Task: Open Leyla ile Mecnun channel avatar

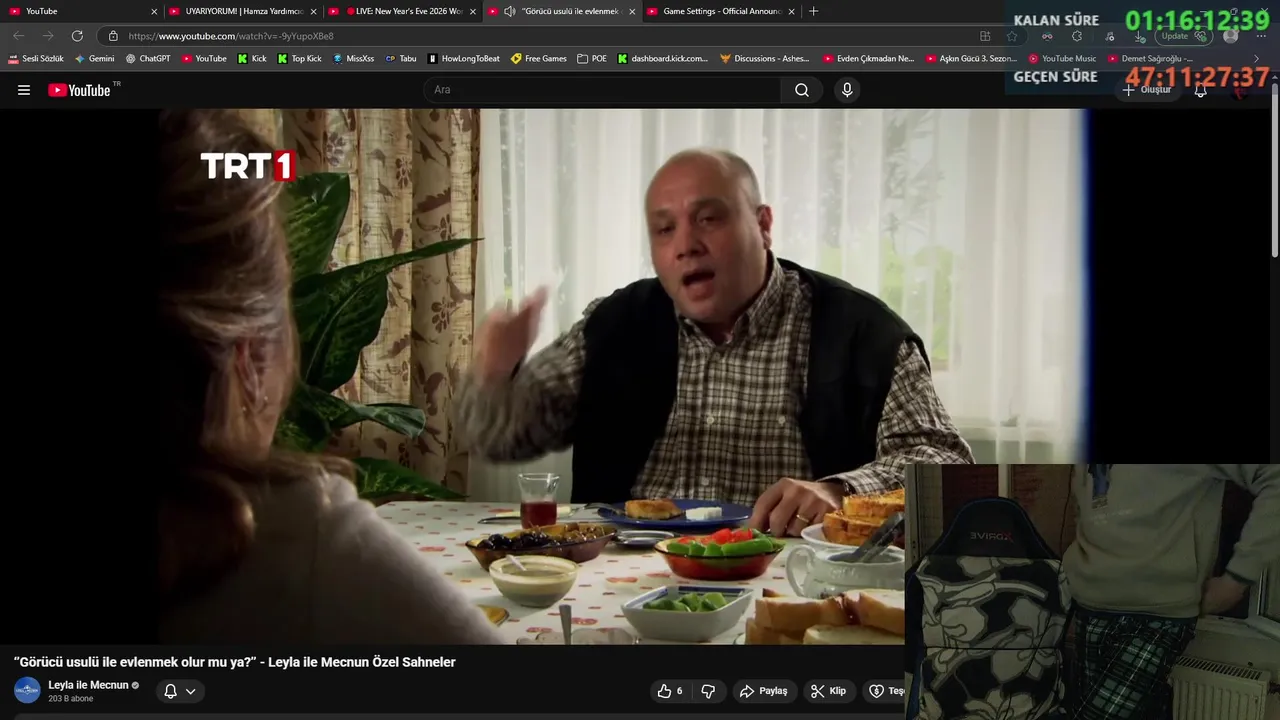Action: pyautogui.click(x=27, y=690)
